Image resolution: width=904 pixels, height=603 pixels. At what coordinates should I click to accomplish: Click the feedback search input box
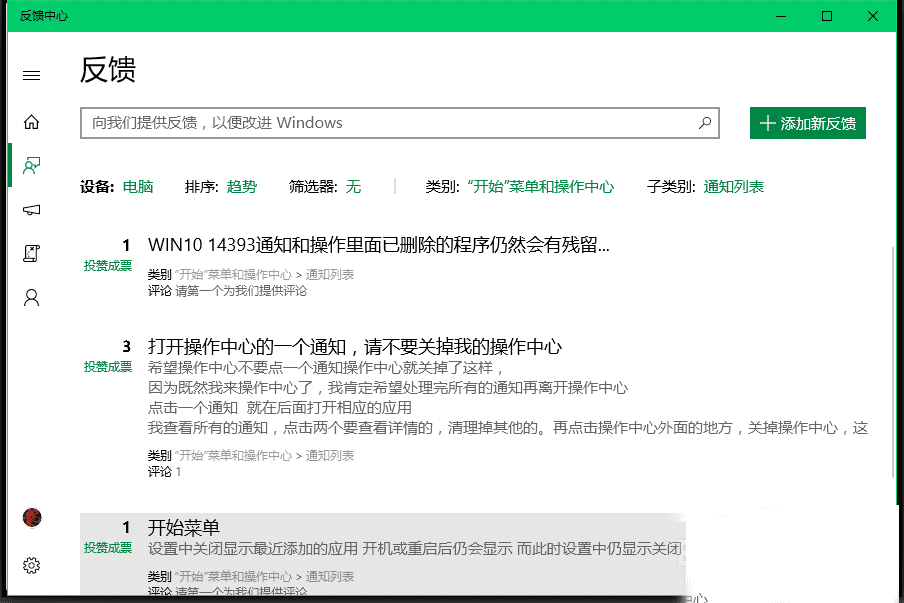coord(400,123)
